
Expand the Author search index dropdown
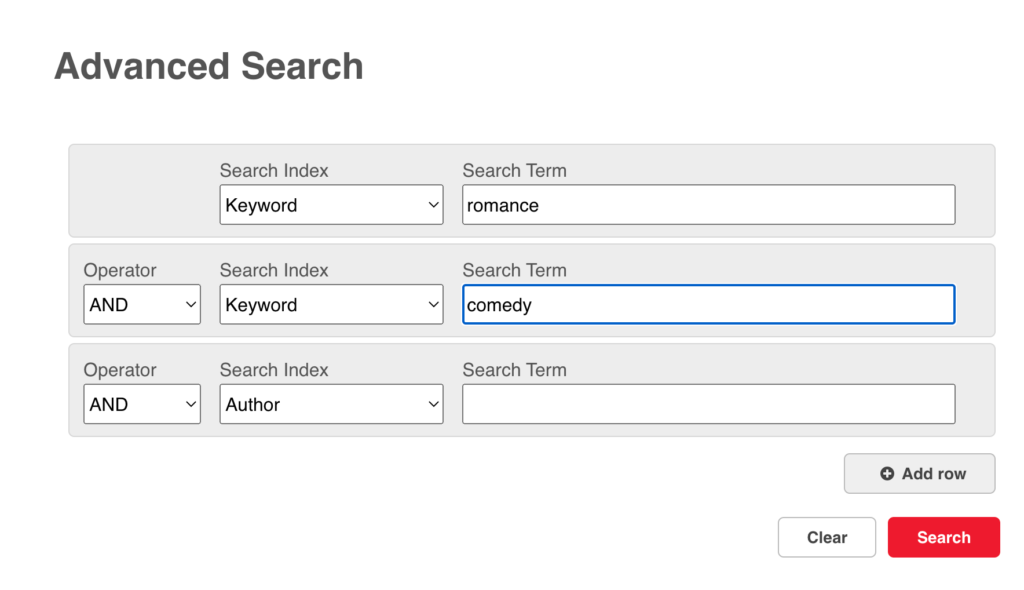point(331,404)
